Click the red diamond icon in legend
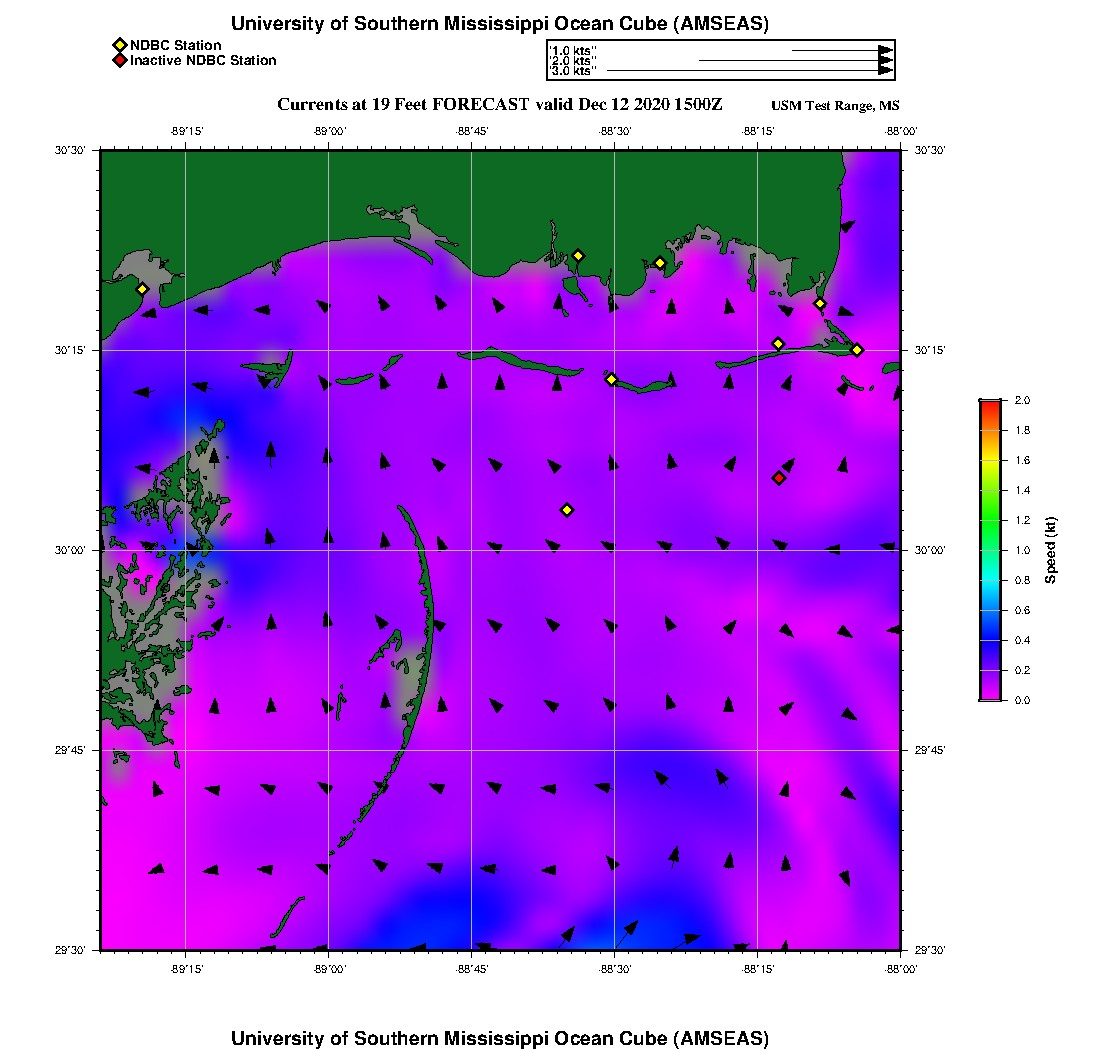Viewport: 1100px width, 1050px height. [x=119, y=61]
